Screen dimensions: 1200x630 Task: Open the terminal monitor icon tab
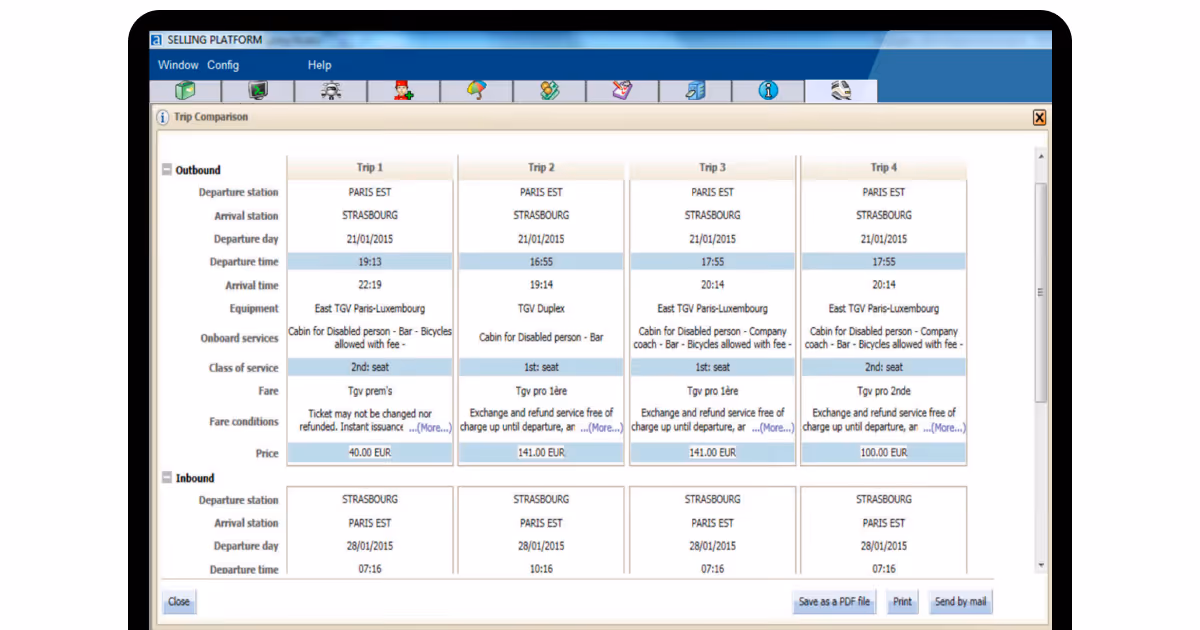tap(258, 91)
